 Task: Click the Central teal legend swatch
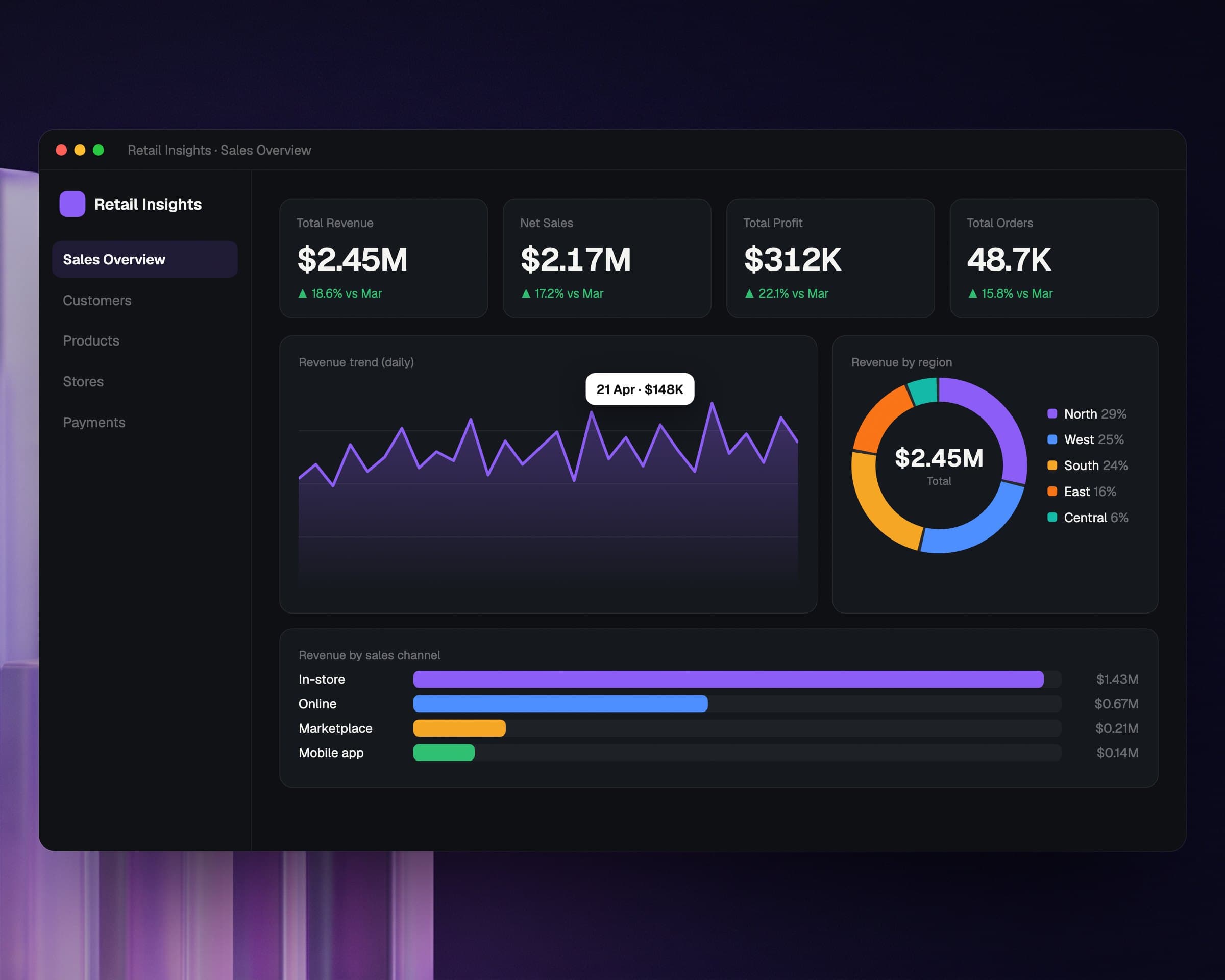click(x=1052, y=517)
